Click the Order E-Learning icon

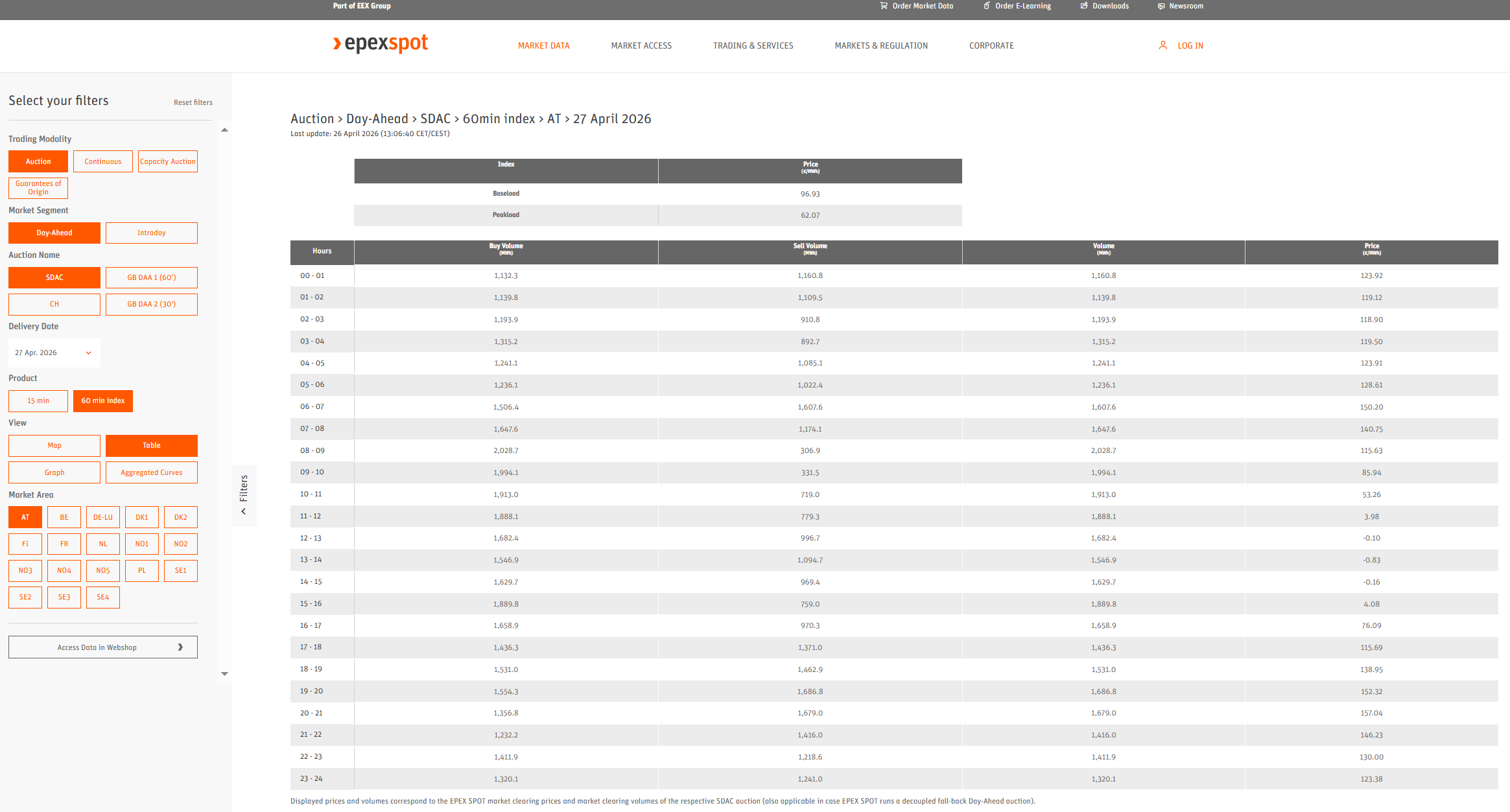(x=986, y=6)
